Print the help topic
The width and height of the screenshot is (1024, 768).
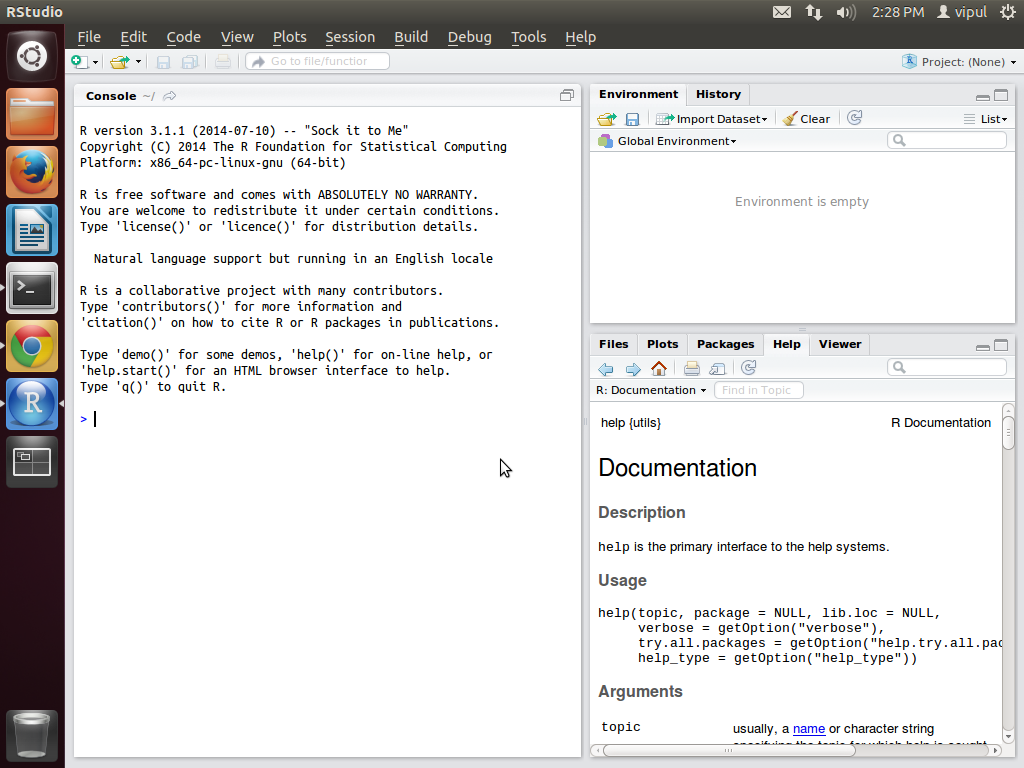692,369
